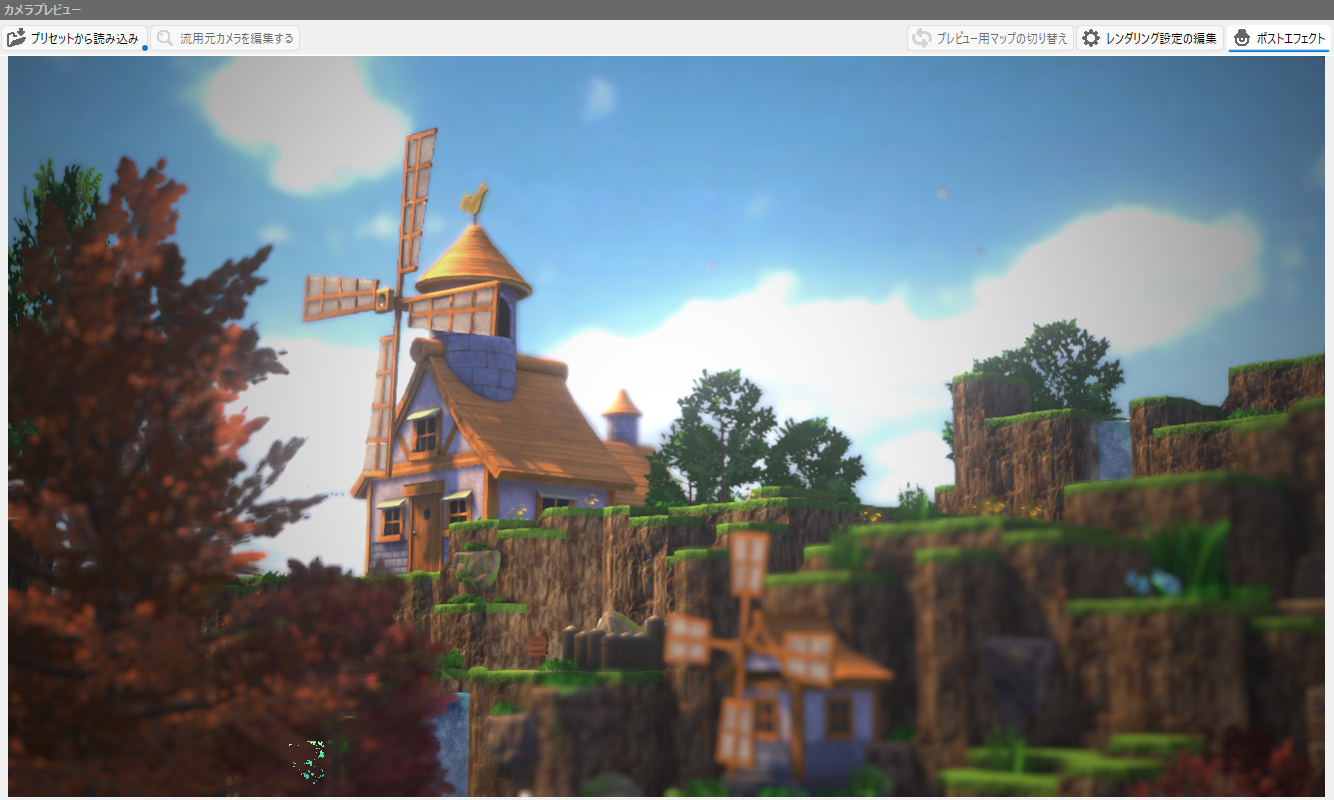This screenshot has width=1334, height=800.
Task: Click the small blue tower behind the house
Action: click(x=622, y=418)
